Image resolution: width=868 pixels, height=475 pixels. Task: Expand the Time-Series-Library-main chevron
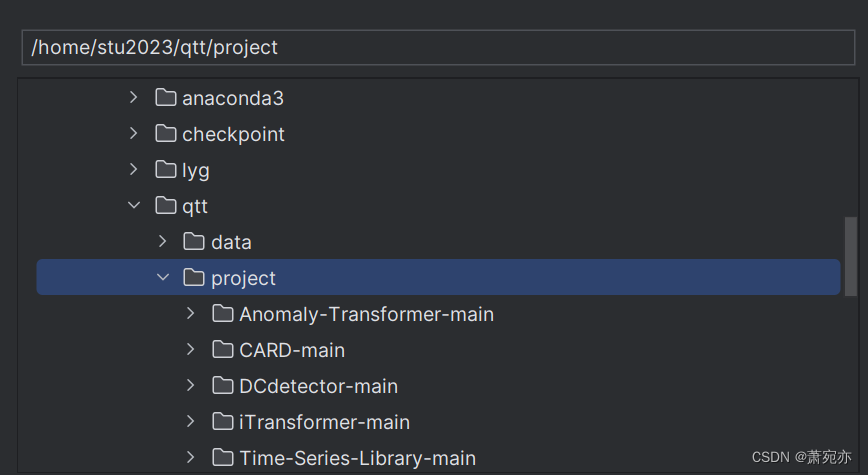(x=191, y=458)
